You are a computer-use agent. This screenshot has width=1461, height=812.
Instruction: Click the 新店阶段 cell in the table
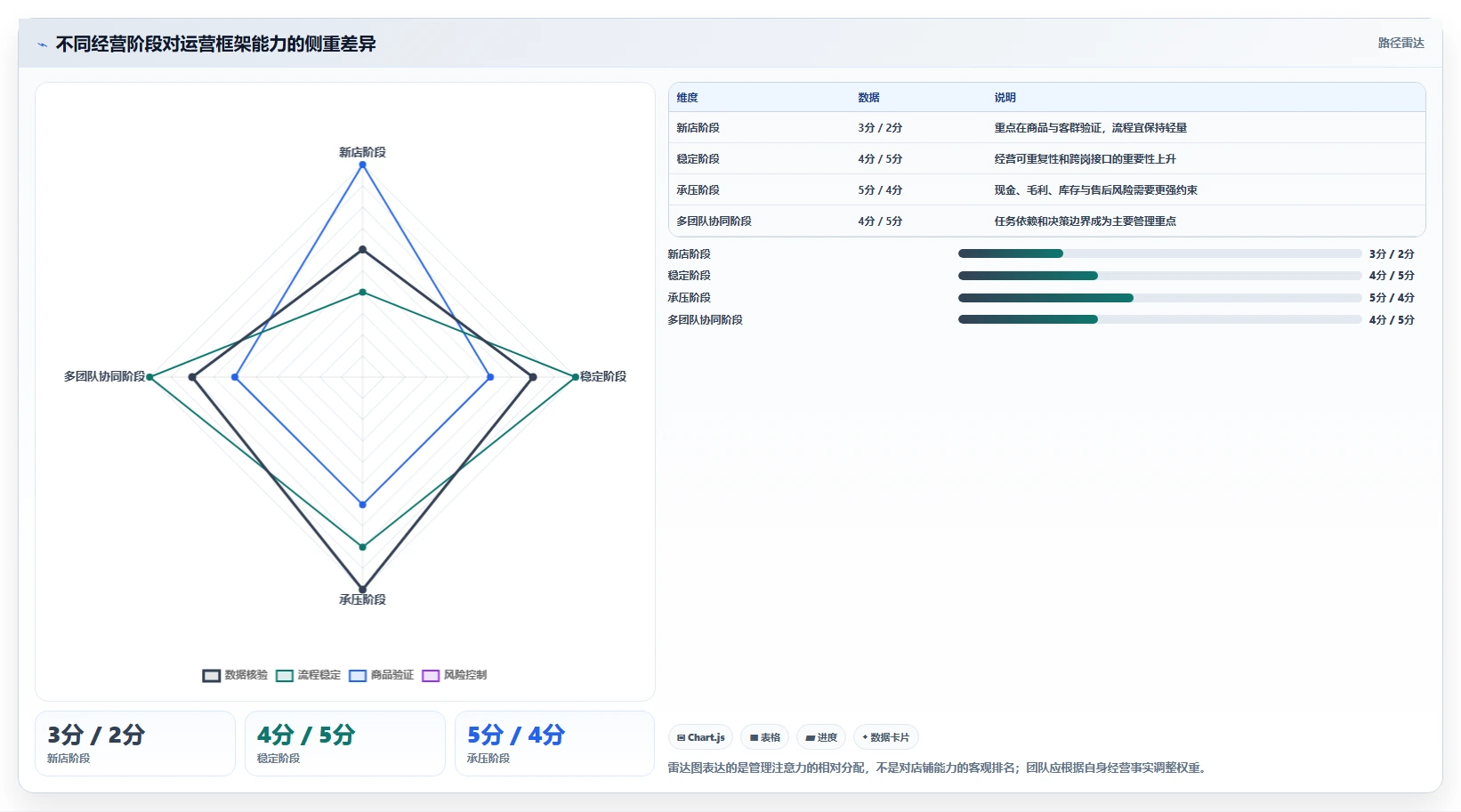(698, 128)
